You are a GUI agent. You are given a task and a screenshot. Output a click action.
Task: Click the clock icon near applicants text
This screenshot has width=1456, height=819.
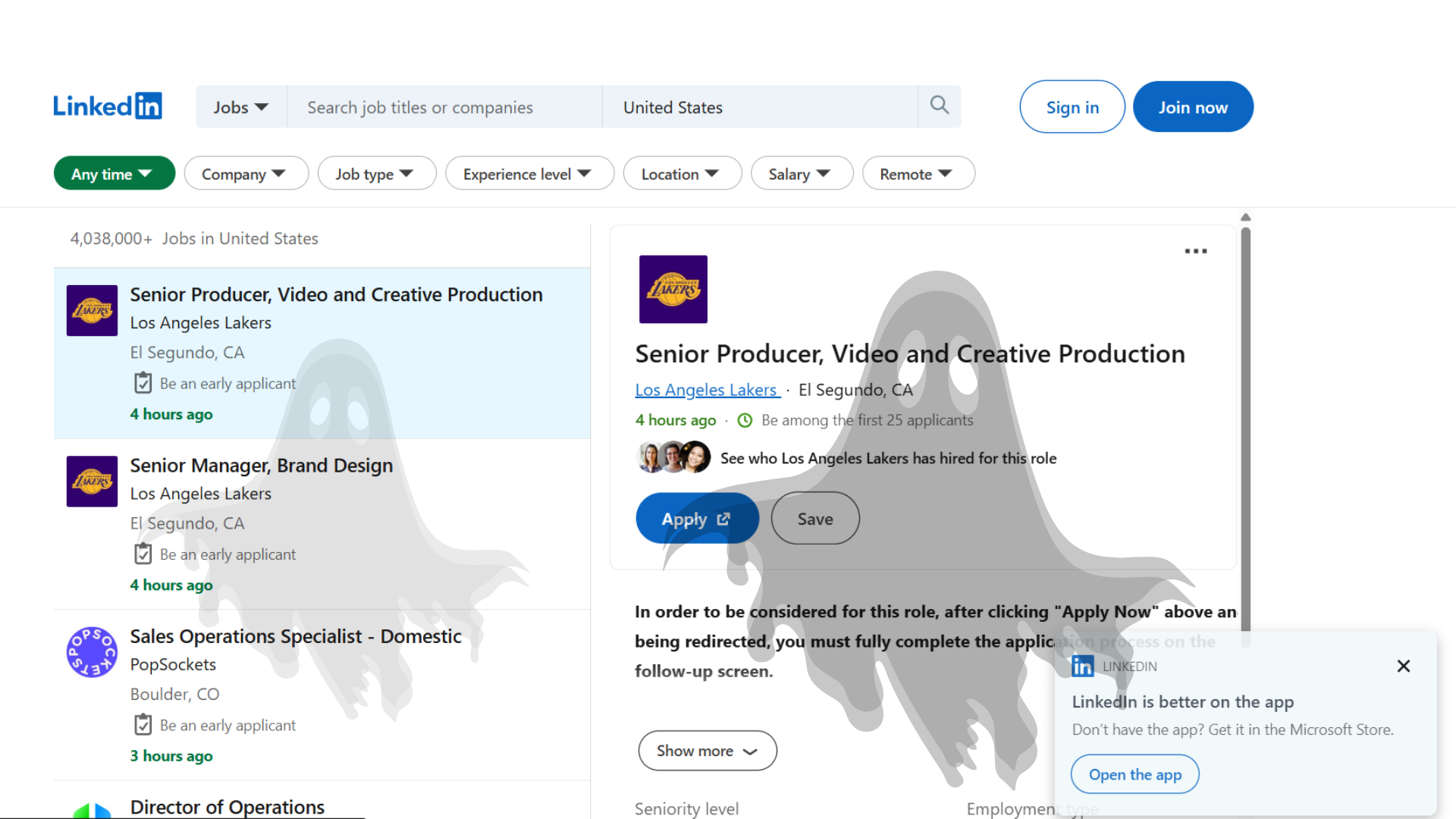745,420
